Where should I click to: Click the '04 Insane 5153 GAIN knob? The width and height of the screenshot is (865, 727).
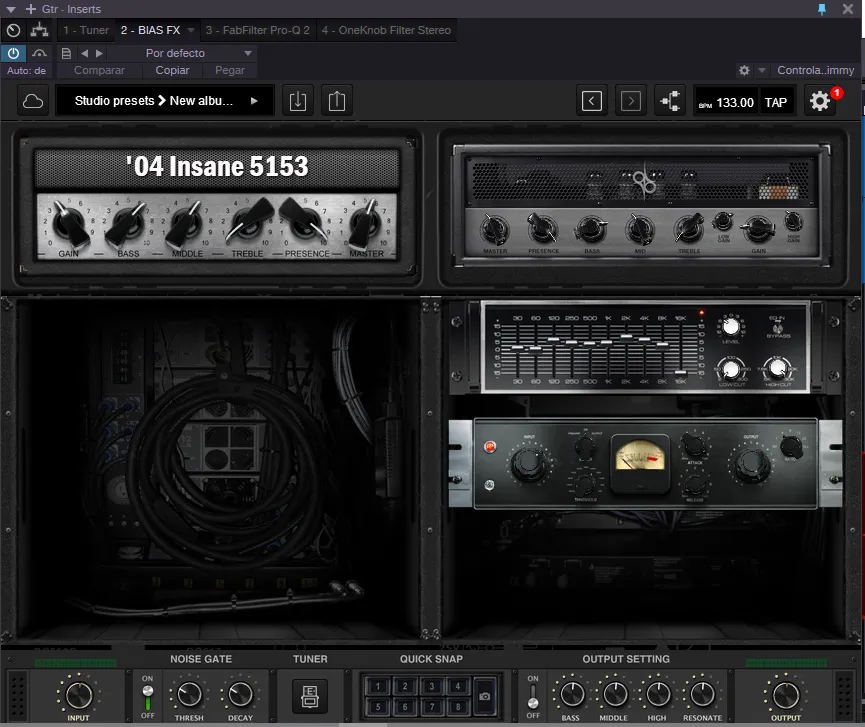click(71, 224)
